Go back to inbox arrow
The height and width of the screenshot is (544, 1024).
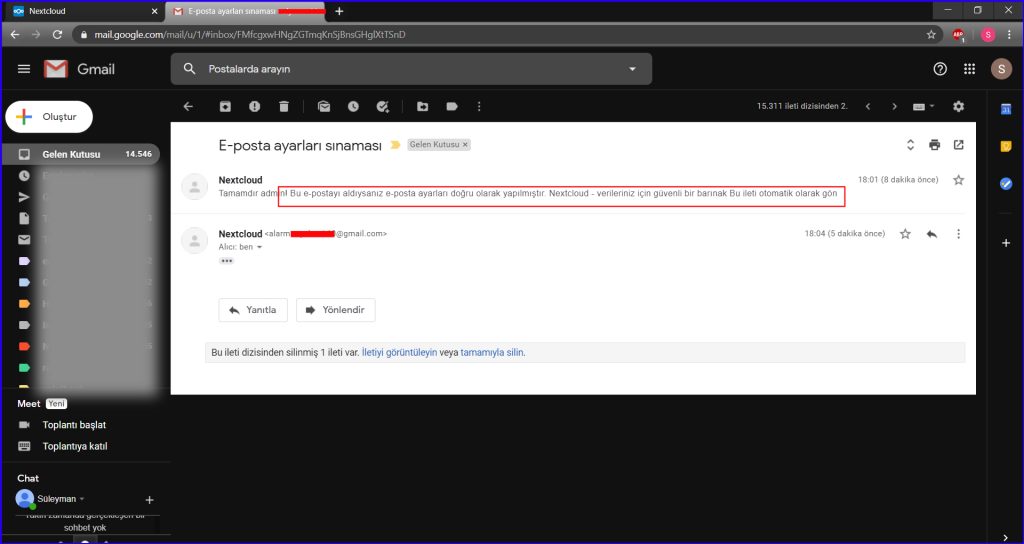click(189, 106)
